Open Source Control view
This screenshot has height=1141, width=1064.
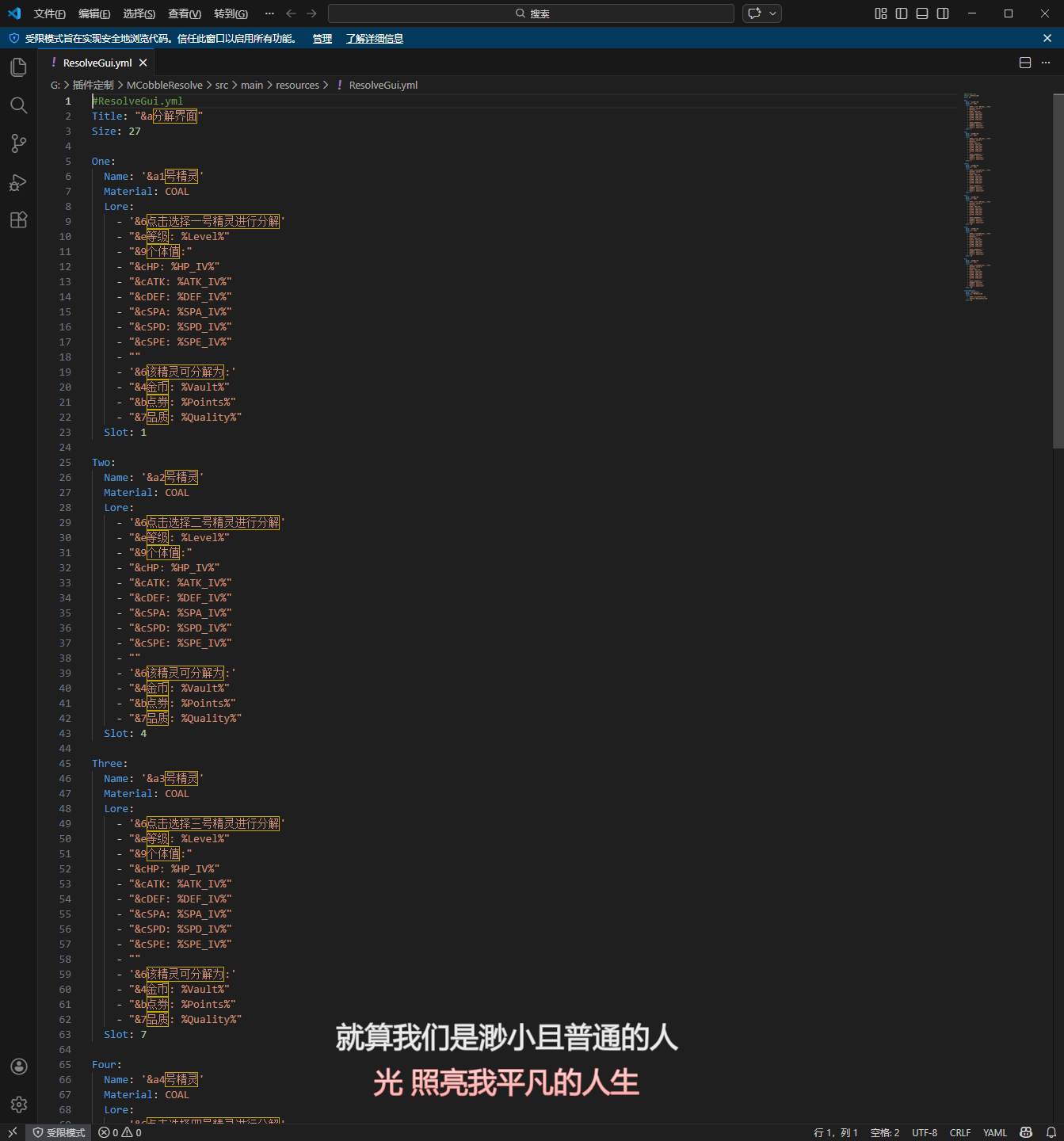coord(18,143)
